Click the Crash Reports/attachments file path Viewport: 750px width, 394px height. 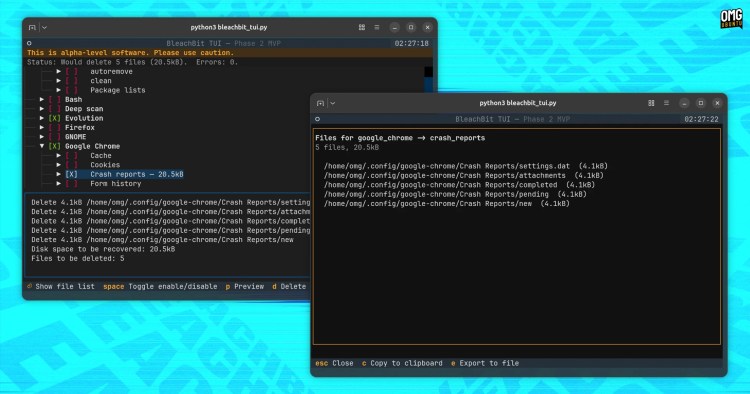[x=463, y=175]
